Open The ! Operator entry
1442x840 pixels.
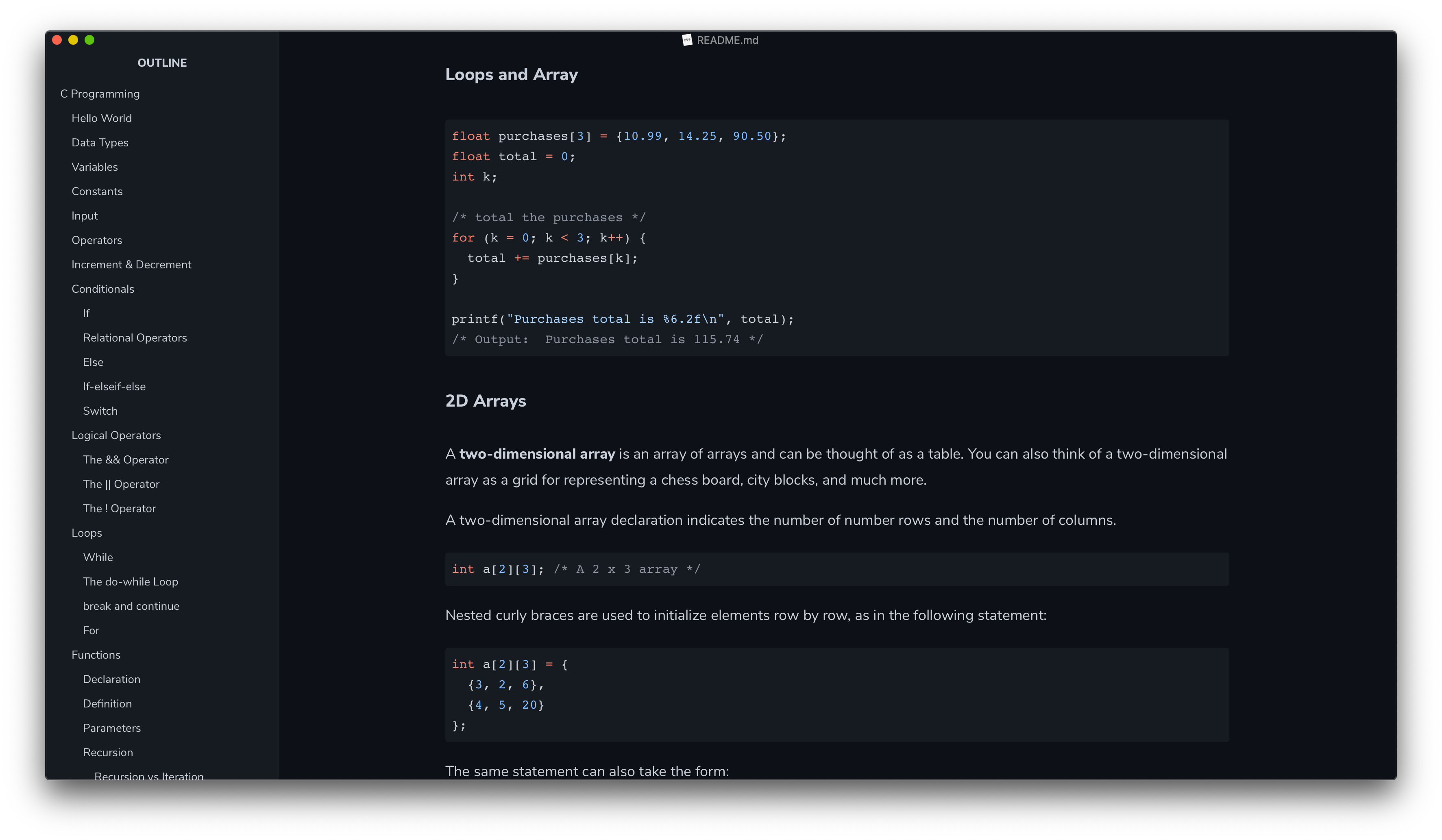point(119,509)
